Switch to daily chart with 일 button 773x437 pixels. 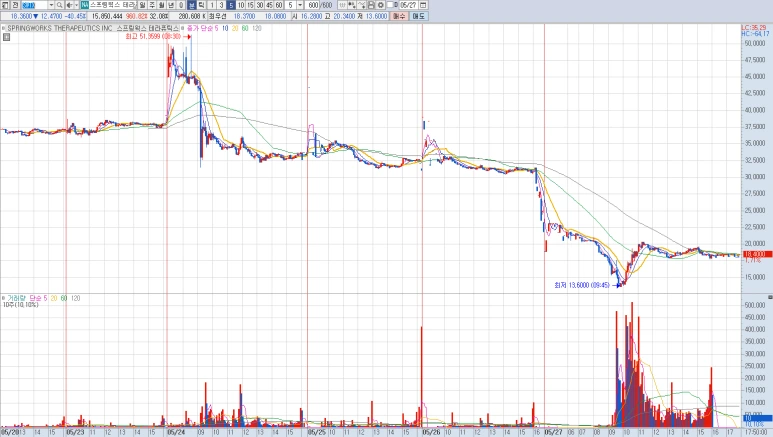click(142, 5)
